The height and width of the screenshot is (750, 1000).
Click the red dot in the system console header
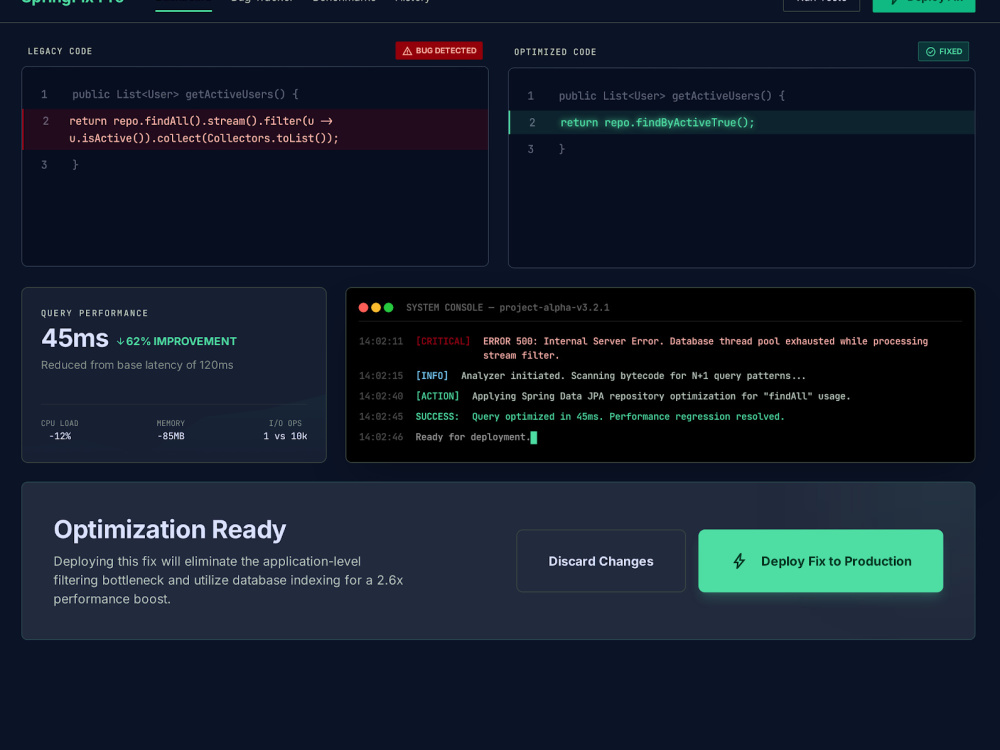pos(364,307)
